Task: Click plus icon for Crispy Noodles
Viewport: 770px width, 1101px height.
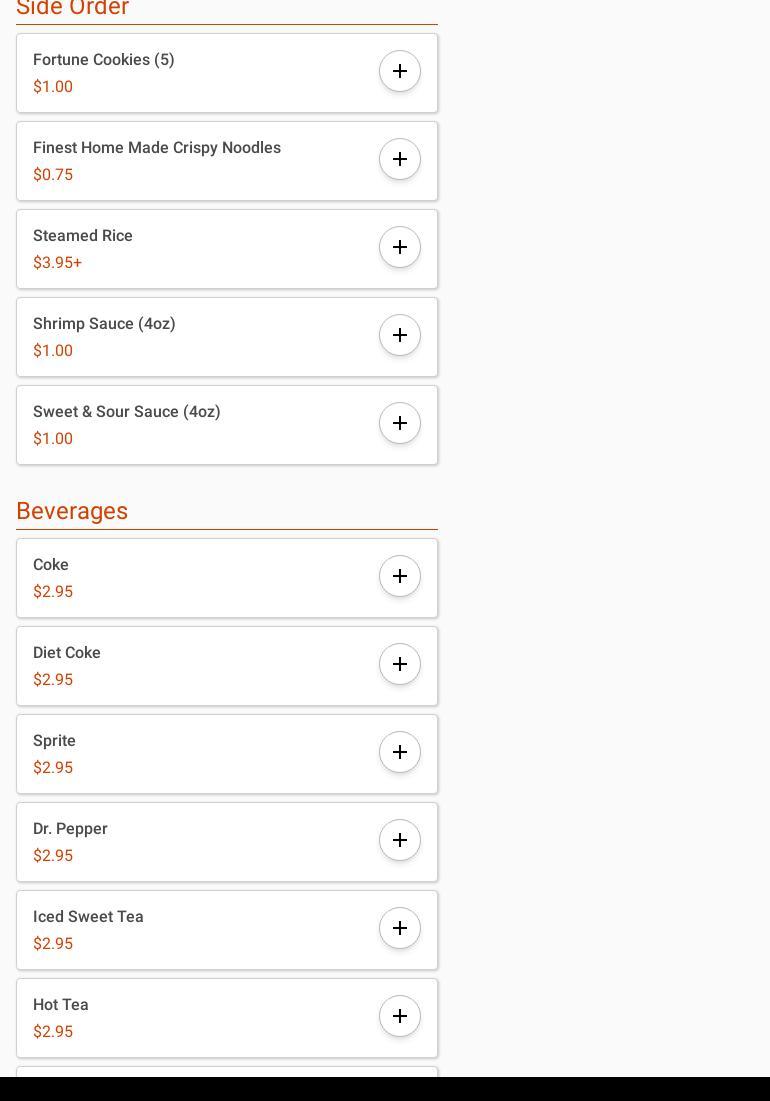Action: [x=400, y=159]
